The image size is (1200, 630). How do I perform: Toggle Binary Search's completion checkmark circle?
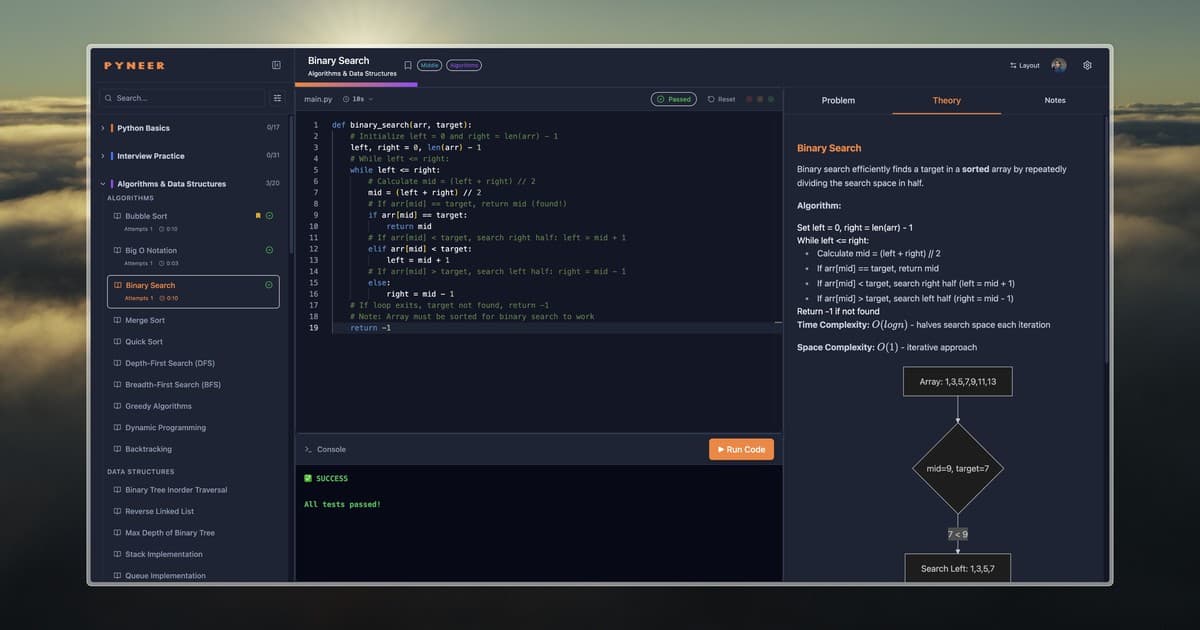tap(270, 285)
